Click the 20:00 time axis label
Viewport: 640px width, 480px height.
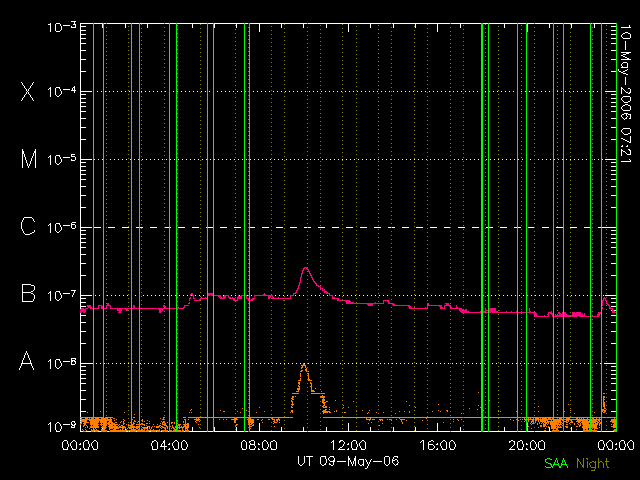click(527, 445)
